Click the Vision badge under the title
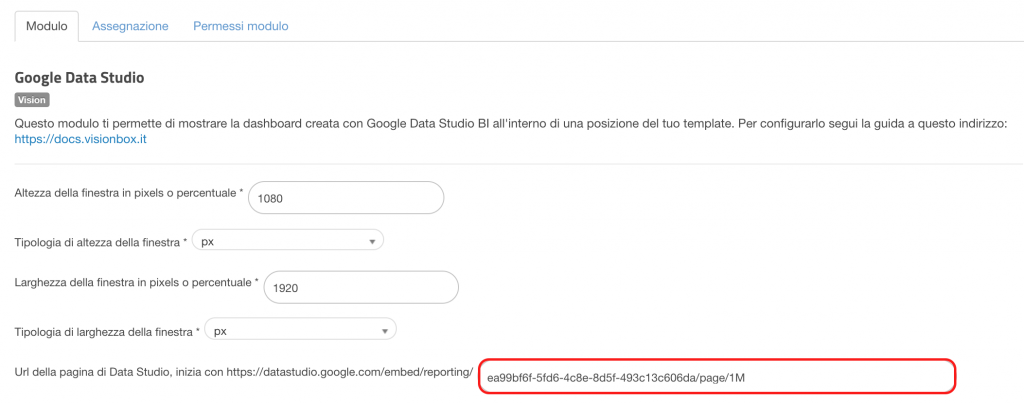This screenshot has height=404, width=1024. tap(32, 101)
